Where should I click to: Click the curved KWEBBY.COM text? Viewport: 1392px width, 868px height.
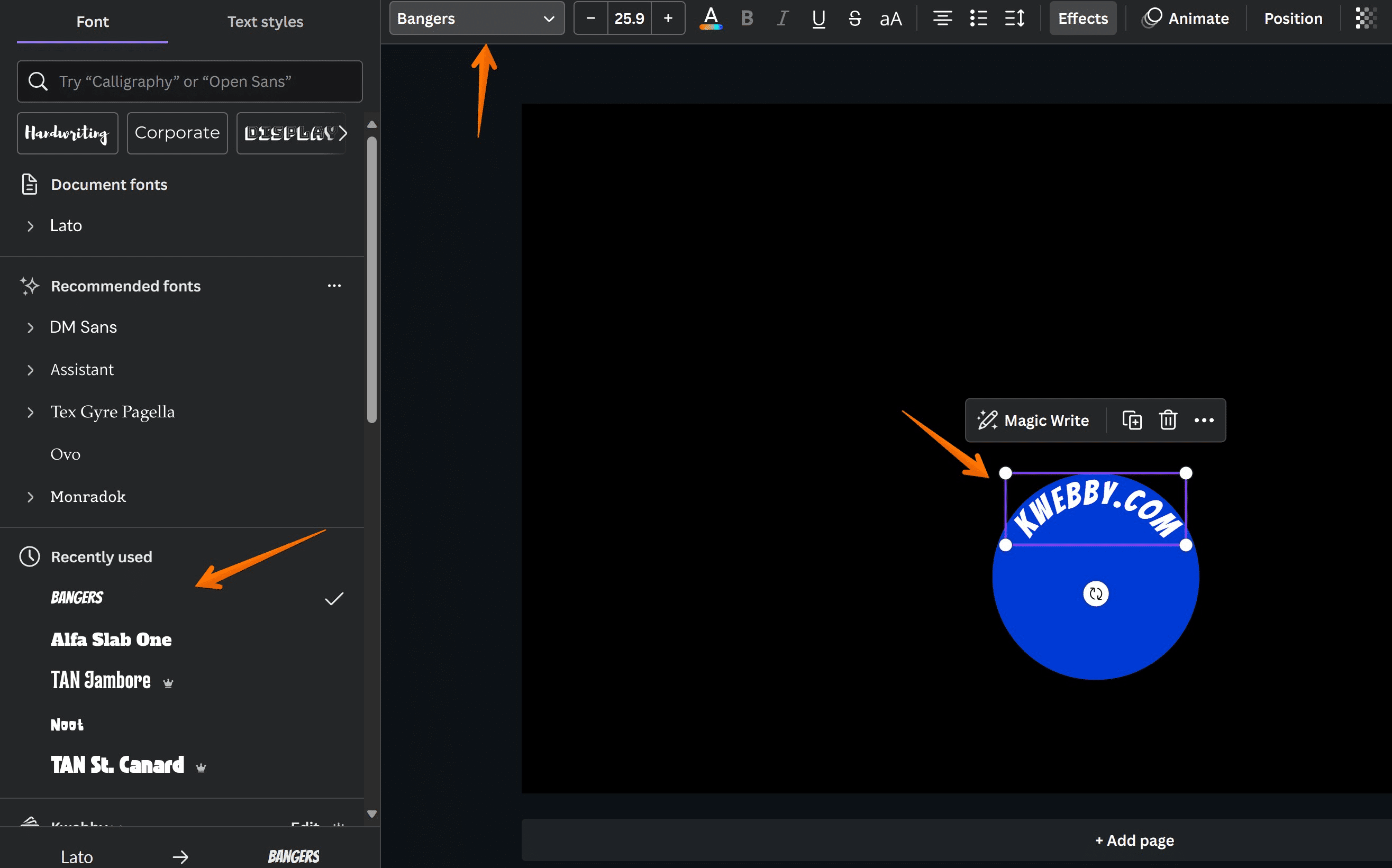[1096, 508]
